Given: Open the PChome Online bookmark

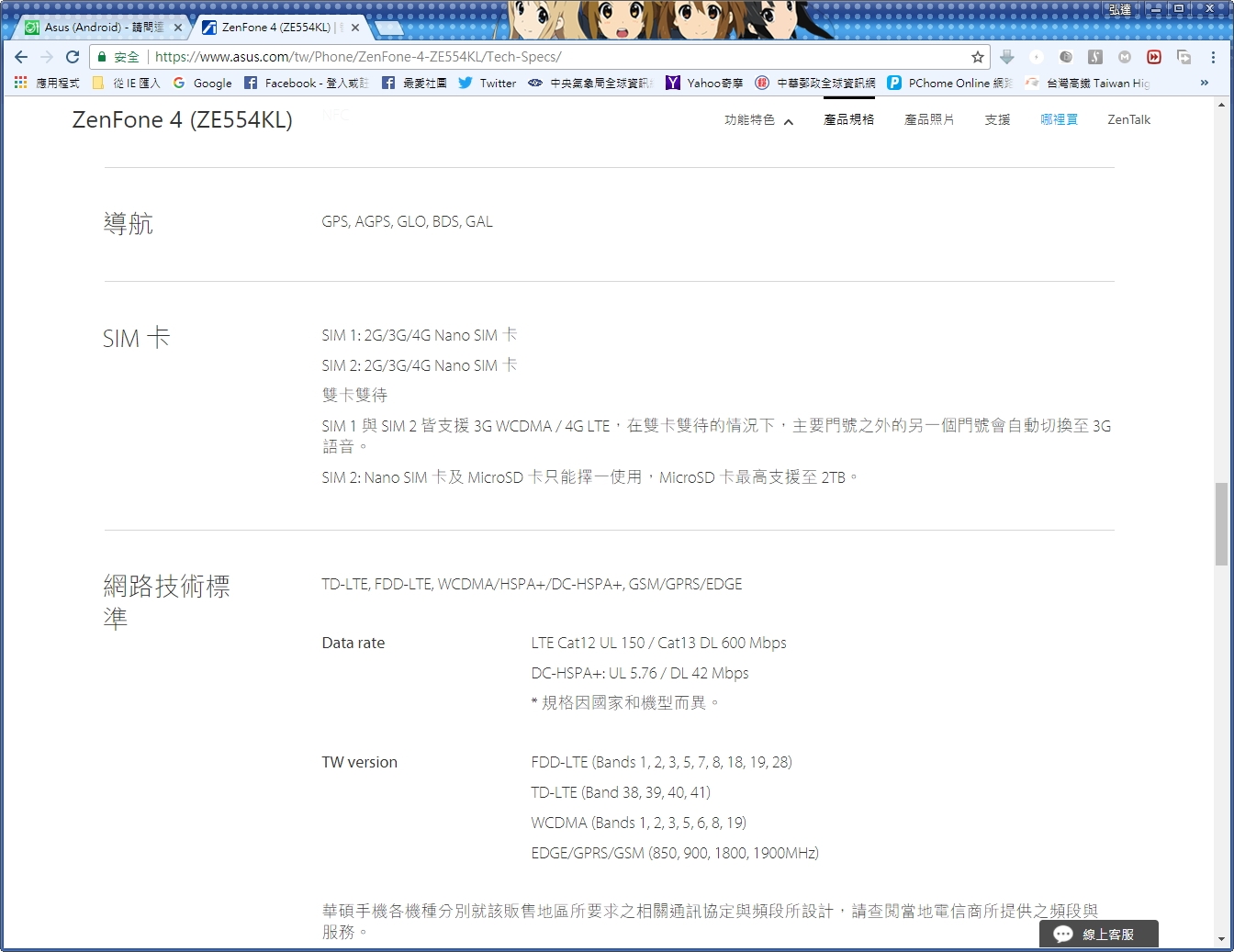Looking at the screenshot, I should click(950, 83).
